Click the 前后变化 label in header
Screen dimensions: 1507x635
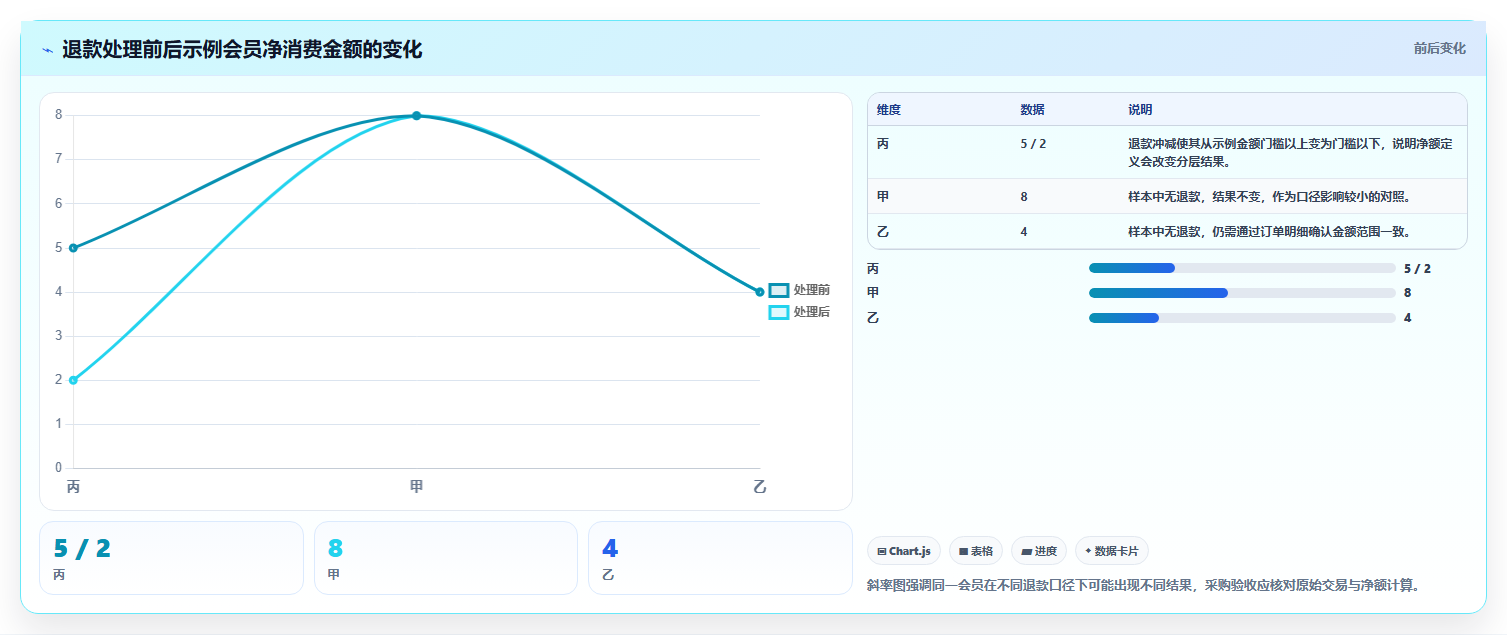point(1440,48)
